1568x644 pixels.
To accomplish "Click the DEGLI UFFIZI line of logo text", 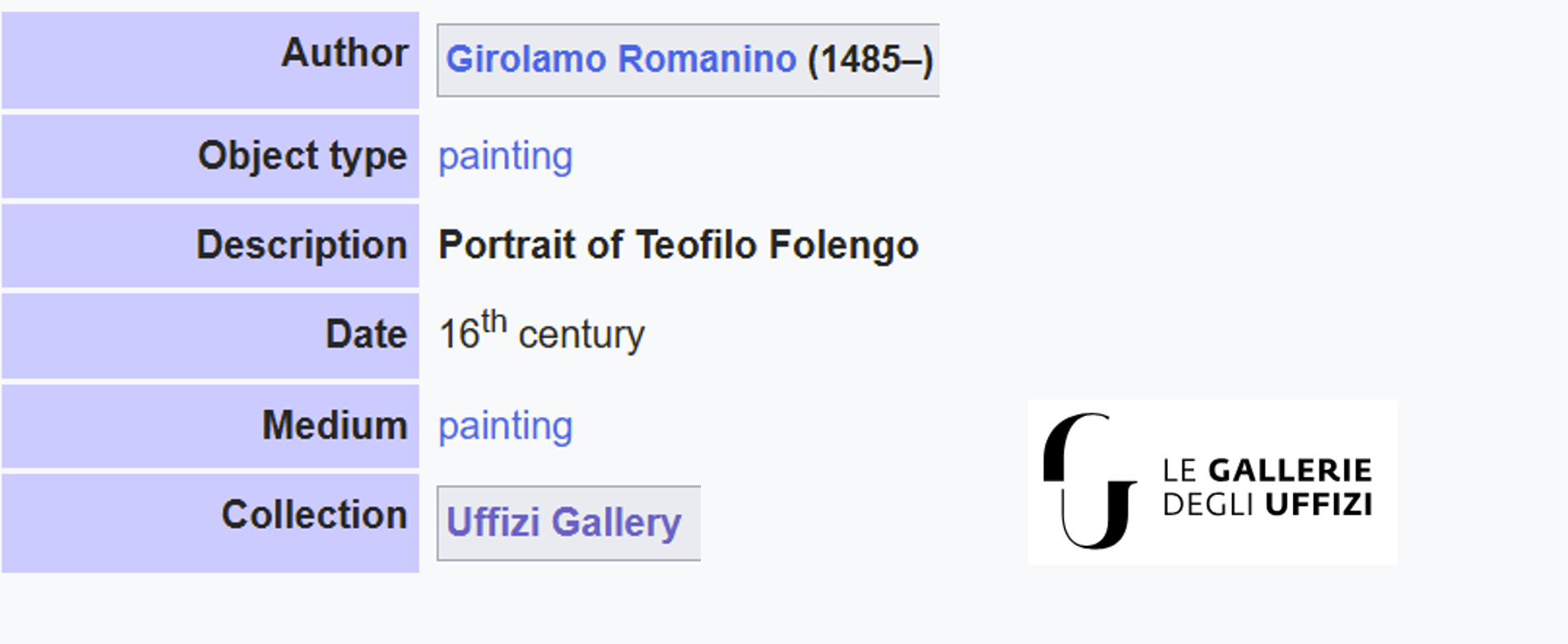I will click(1267, 504).
